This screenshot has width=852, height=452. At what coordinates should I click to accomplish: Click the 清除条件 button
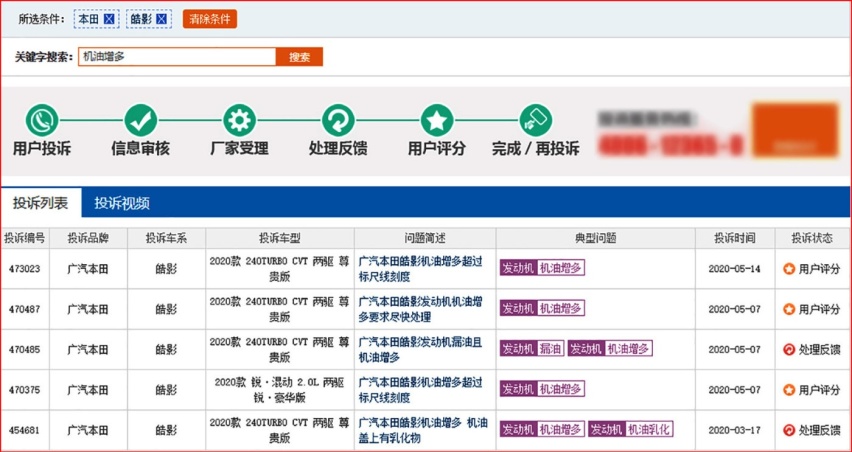click(x=210, y=19)
